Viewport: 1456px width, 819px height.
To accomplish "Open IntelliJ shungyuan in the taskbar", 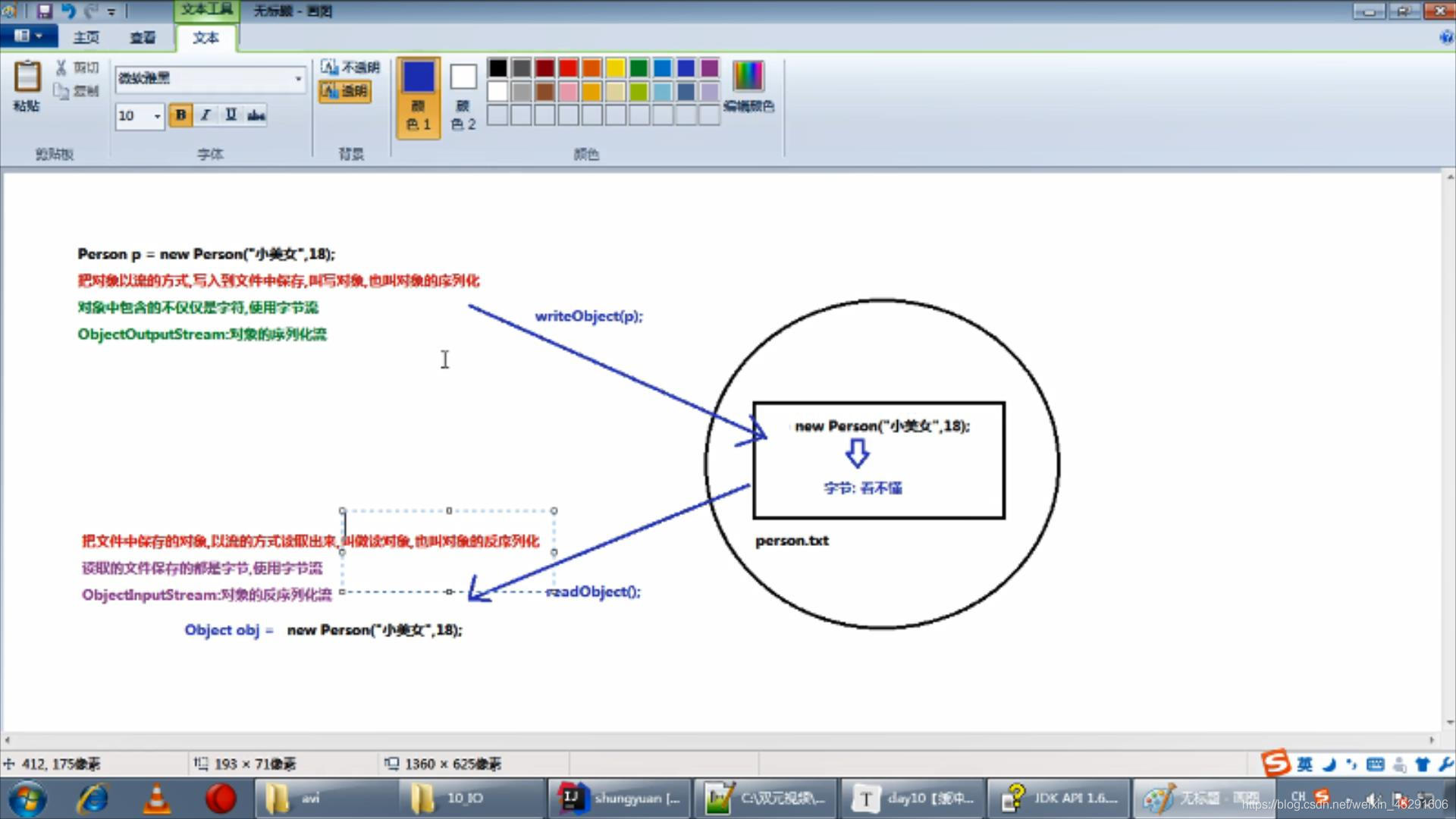I will [619, 799].
